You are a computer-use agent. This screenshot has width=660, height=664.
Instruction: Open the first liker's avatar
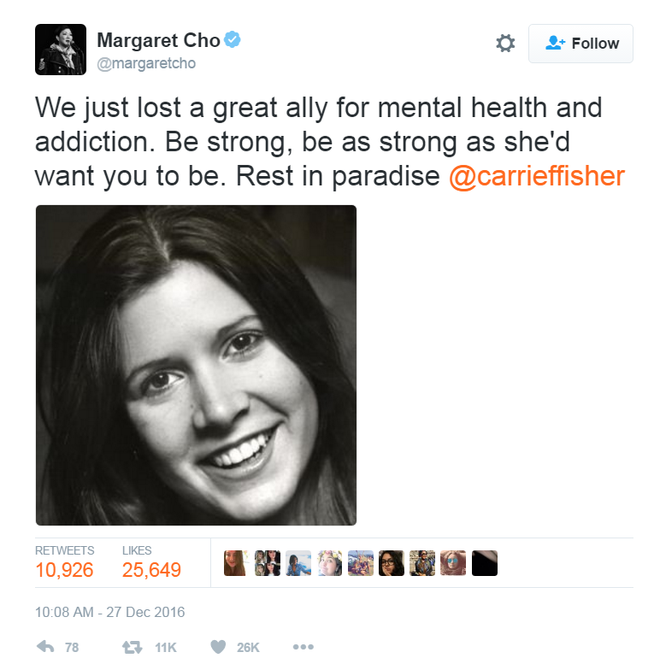[x=236, y=563]
